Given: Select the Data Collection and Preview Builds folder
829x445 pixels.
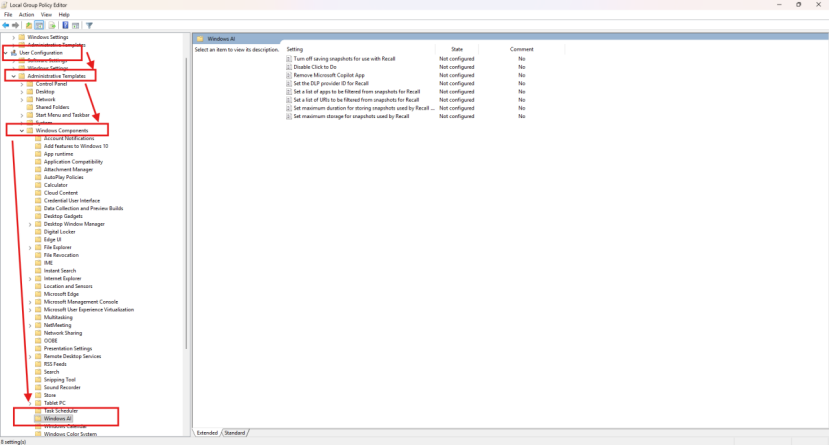Looking at the screenshot, I should (x=84, y=209).
